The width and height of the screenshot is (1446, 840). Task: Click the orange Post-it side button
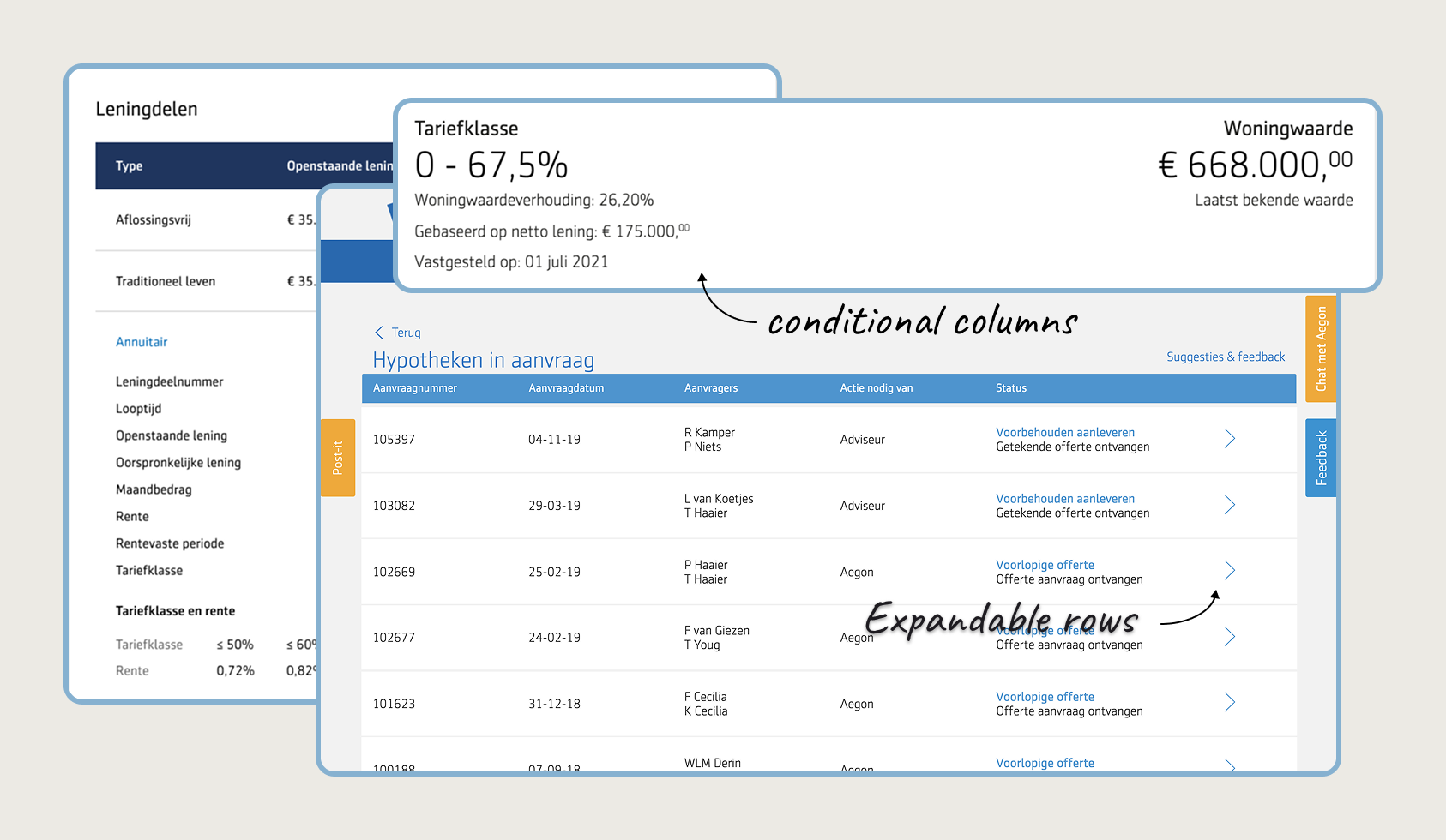click(x=338, y=458)
